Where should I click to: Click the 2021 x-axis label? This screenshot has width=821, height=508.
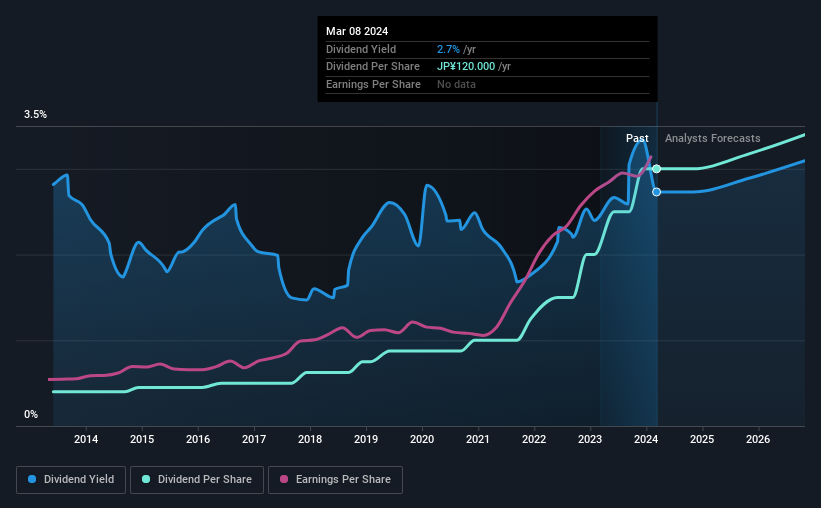[x=478, y=439]
